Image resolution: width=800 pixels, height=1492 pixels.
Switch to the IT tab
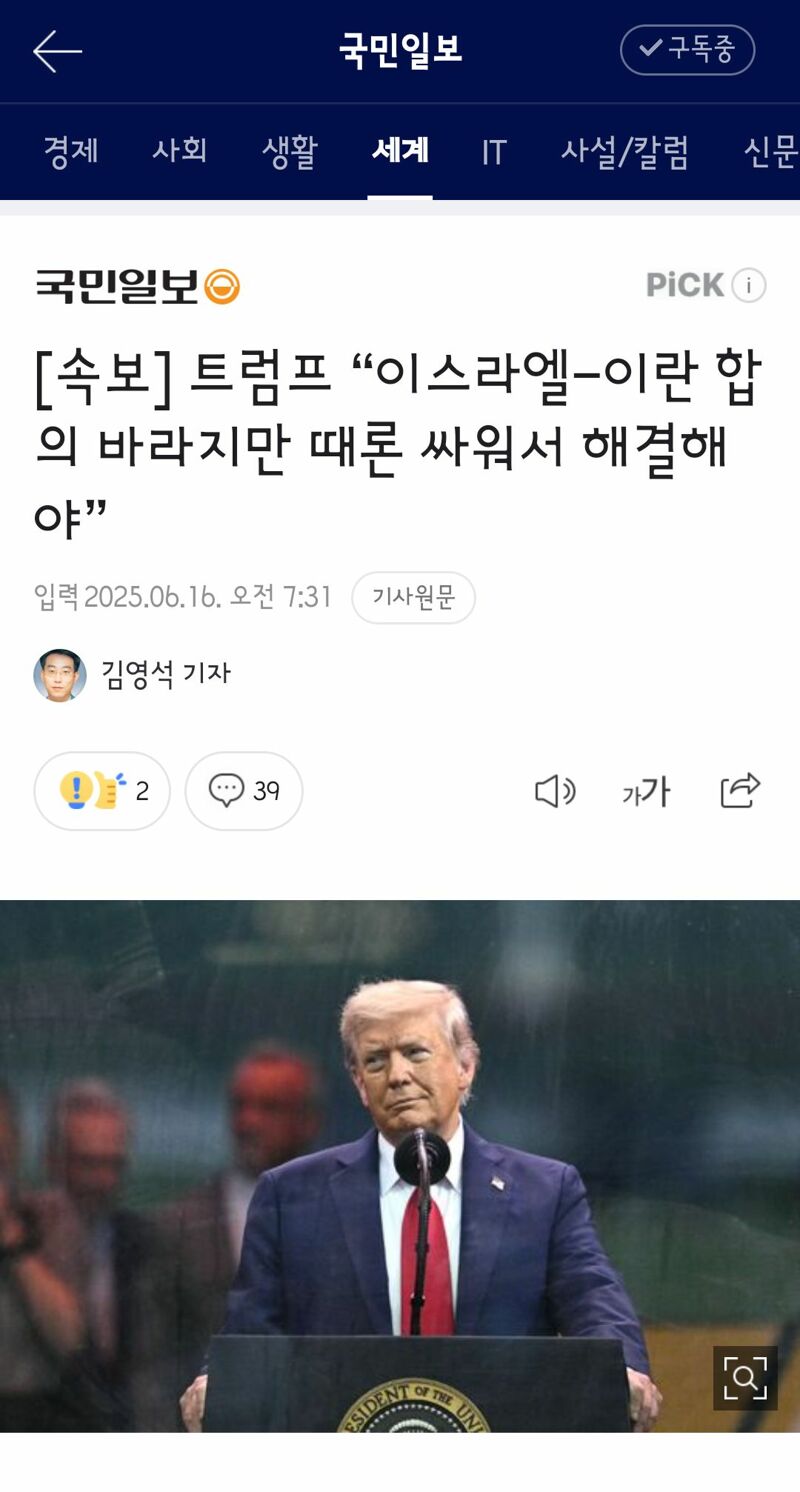point(494,152)
